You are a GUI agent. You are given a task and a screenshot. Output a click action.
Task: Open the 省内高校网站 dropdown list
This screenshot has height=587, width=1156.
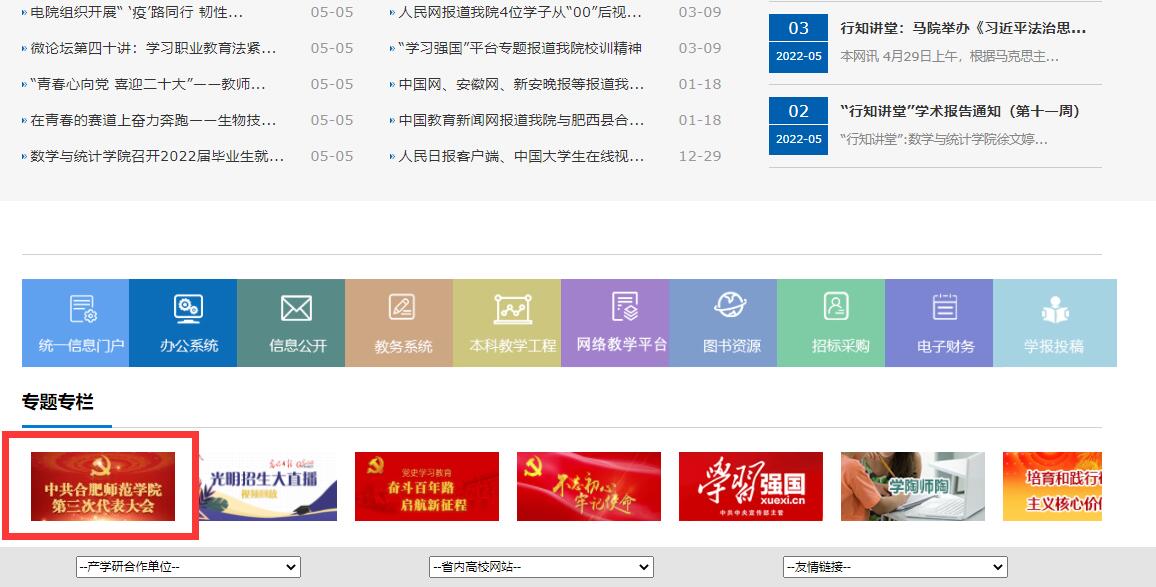541,567
